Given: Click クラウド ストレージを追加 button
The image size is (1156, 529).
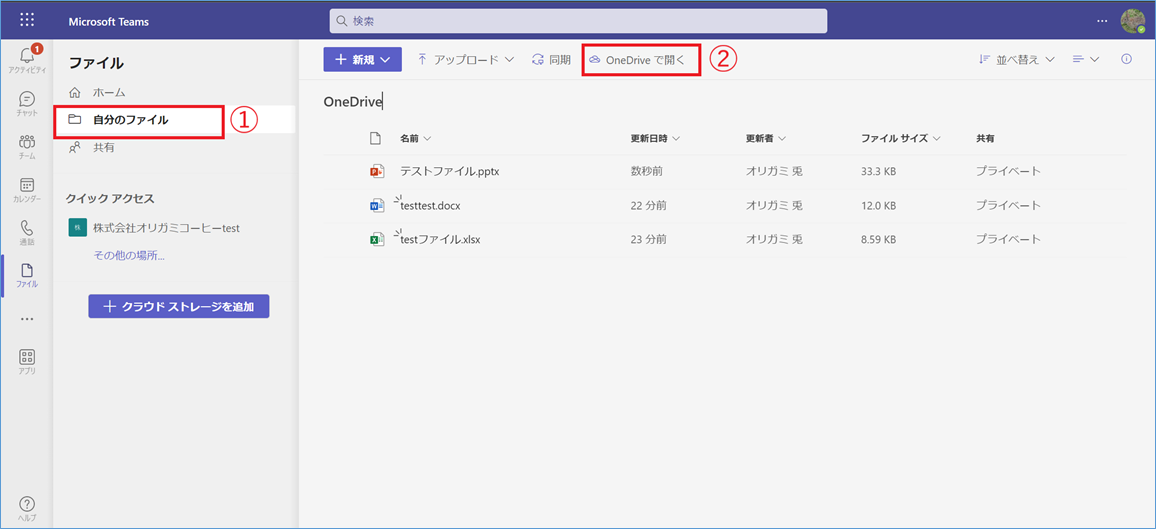Looking at the screenshot, I should pos(178,306).
